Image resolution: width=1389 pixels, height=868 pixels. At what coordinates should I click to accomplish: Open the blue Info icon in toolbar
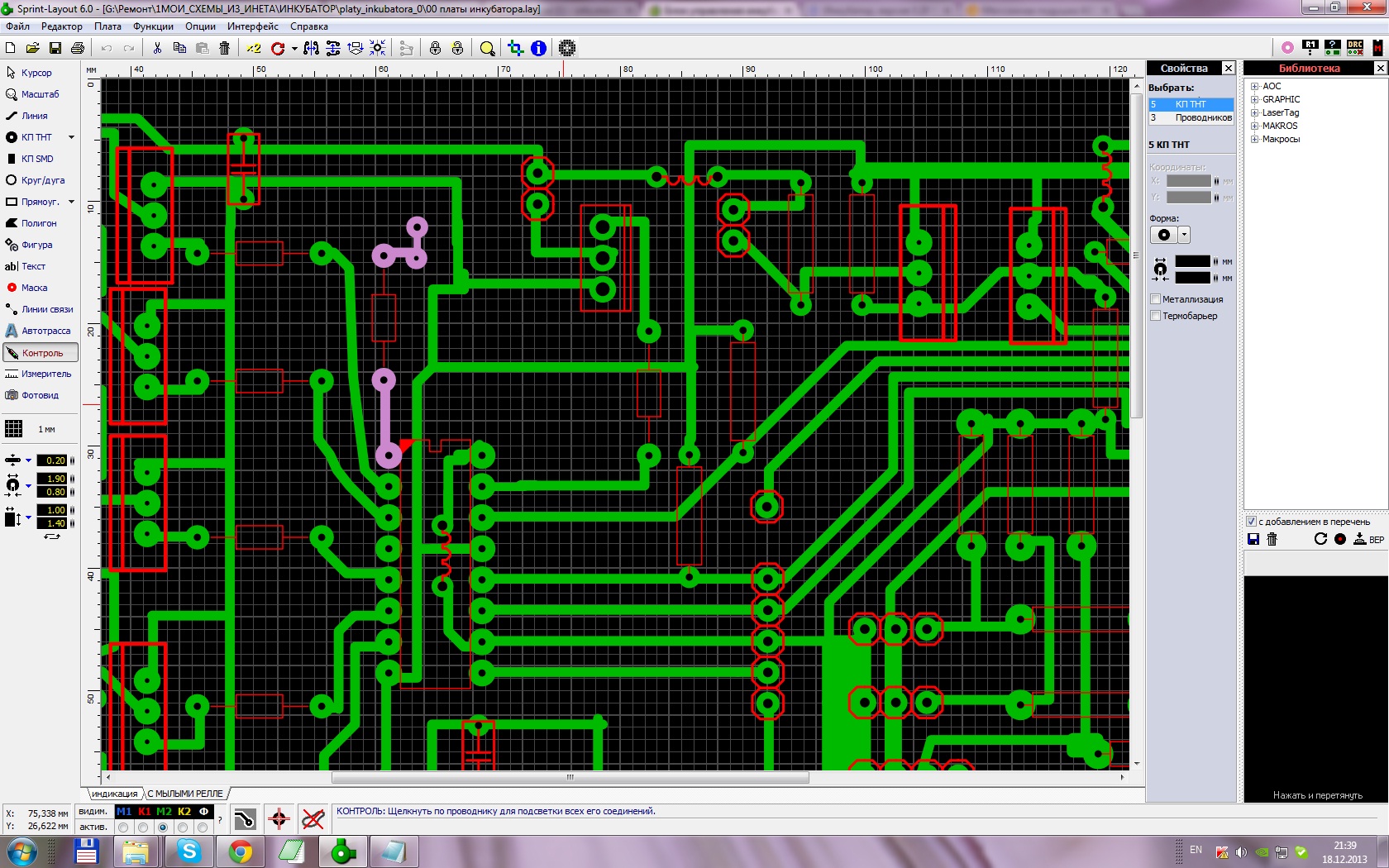point(538,48)
